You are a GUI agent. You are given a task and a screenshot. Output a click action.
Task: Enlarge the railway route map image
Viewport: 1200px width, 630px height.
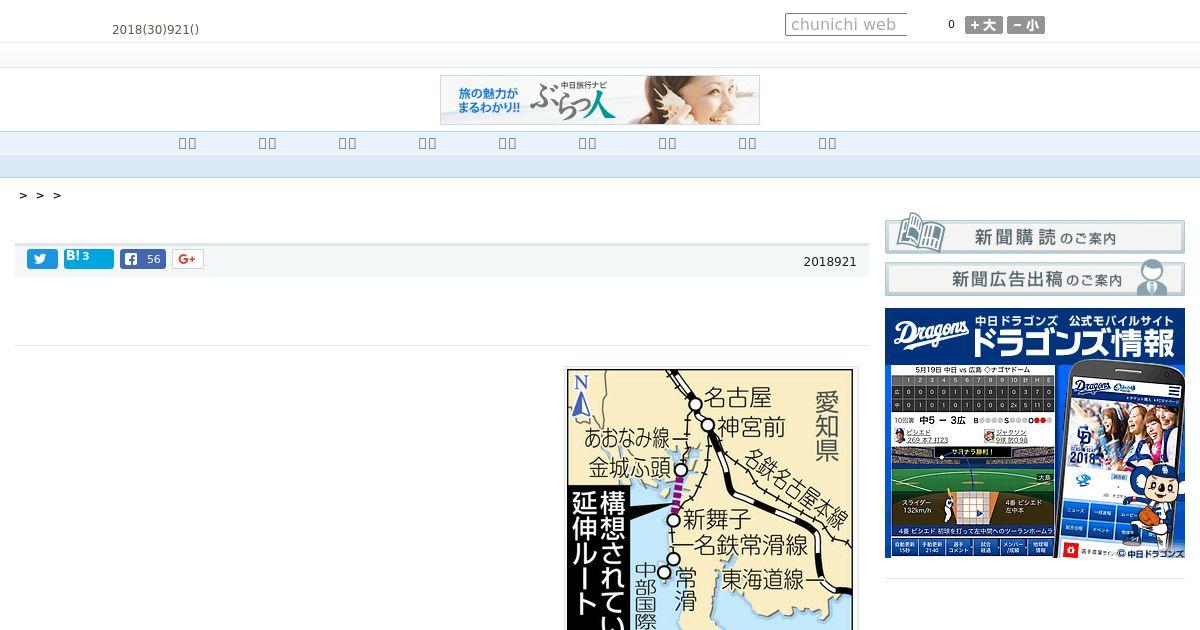click(x=711, y=499)
